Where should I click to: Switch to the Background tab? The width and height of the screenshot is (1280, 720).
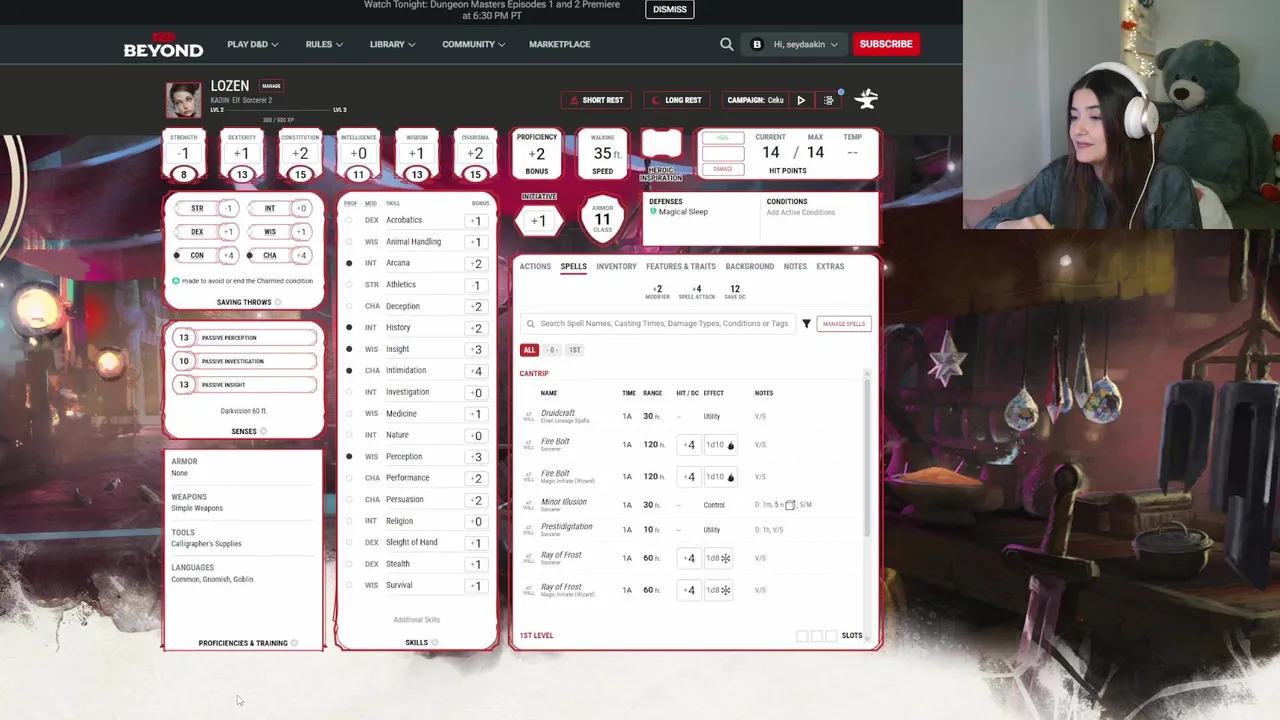pyautogui.click(x=749, y=267)
